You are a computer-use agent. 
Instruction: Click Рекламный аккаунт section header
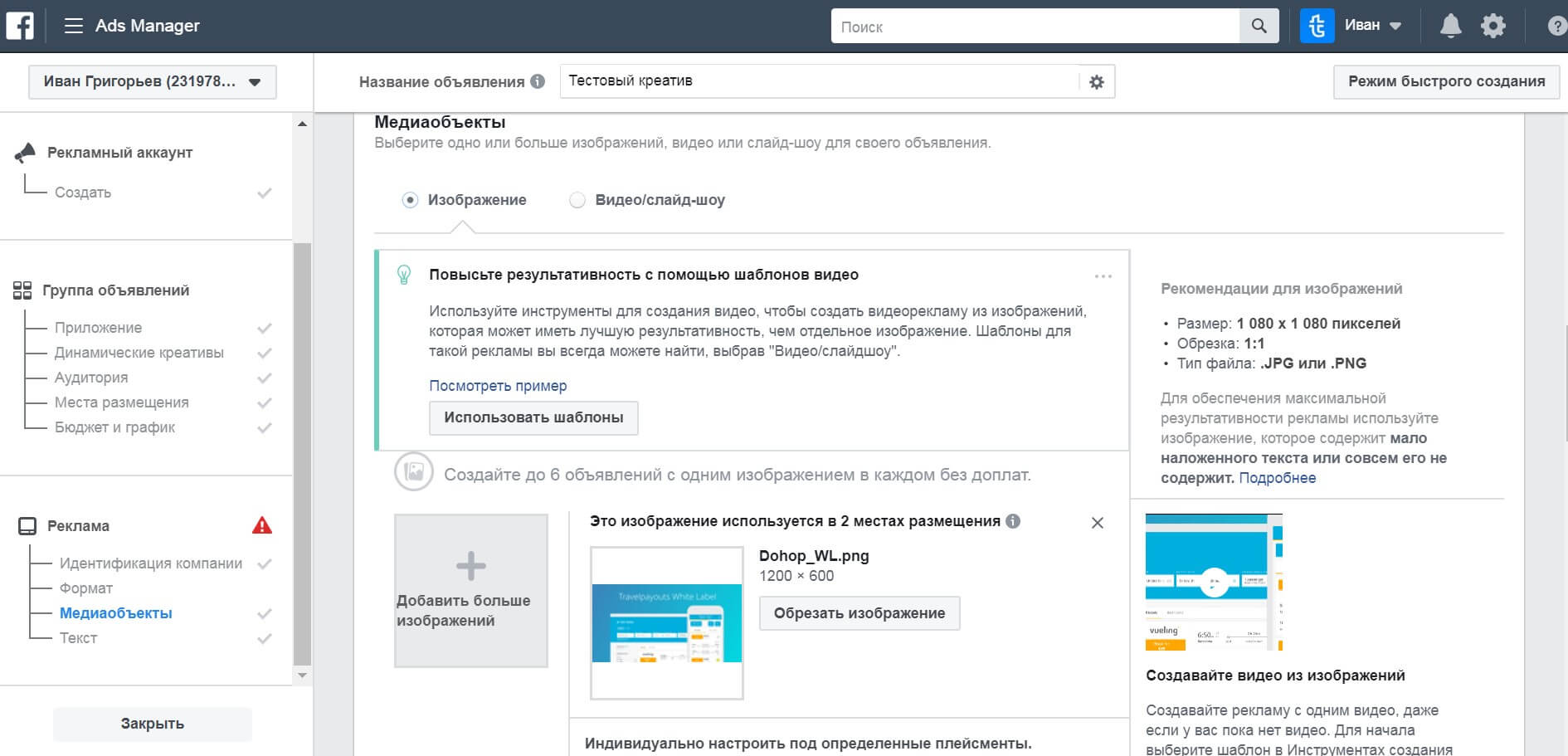click(x=119, y=153)
